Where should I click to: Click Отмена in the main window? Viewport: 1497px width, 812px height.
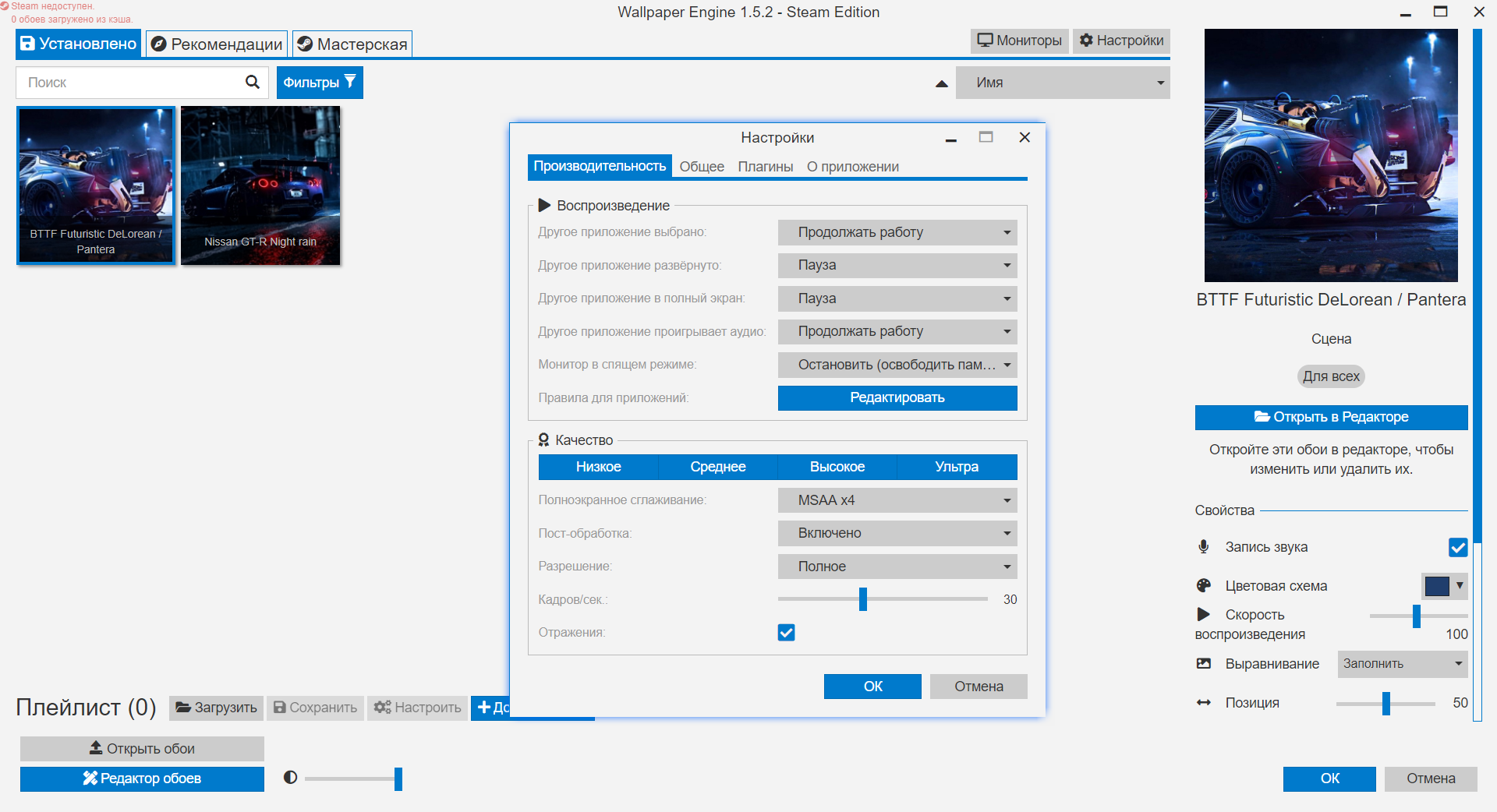[x=1431, y=778]
